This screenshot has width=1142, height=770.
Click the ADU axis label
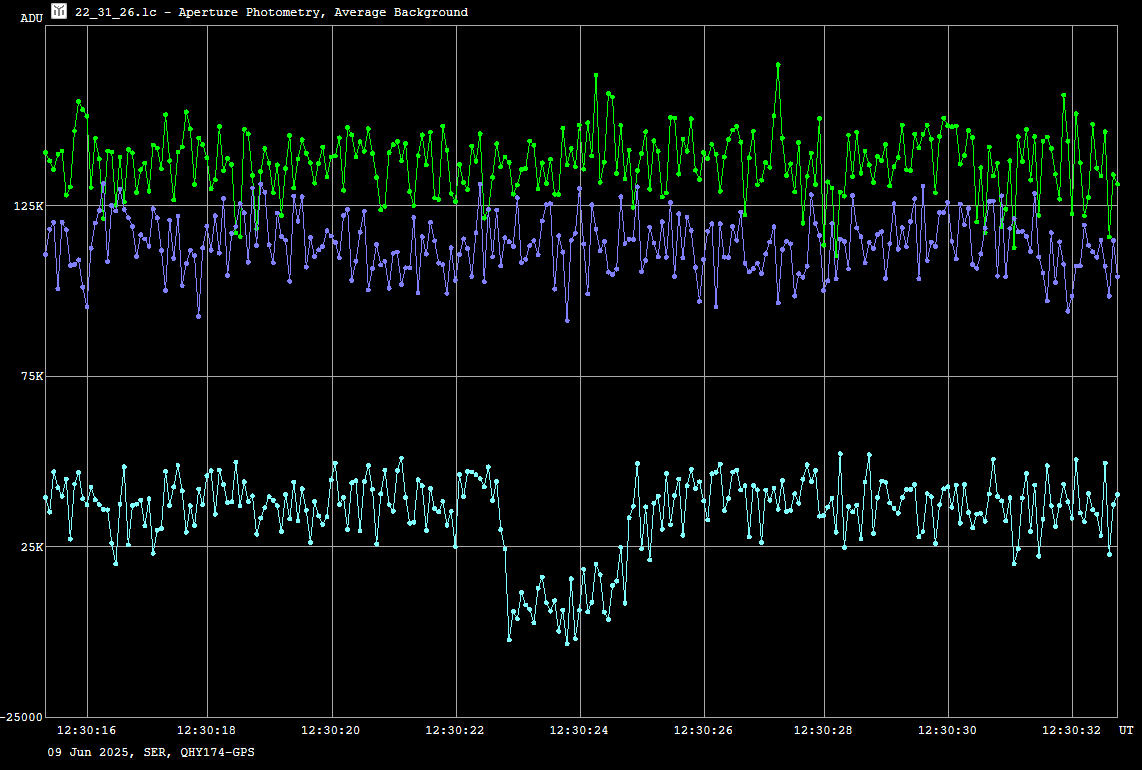[x=31, y=18]
